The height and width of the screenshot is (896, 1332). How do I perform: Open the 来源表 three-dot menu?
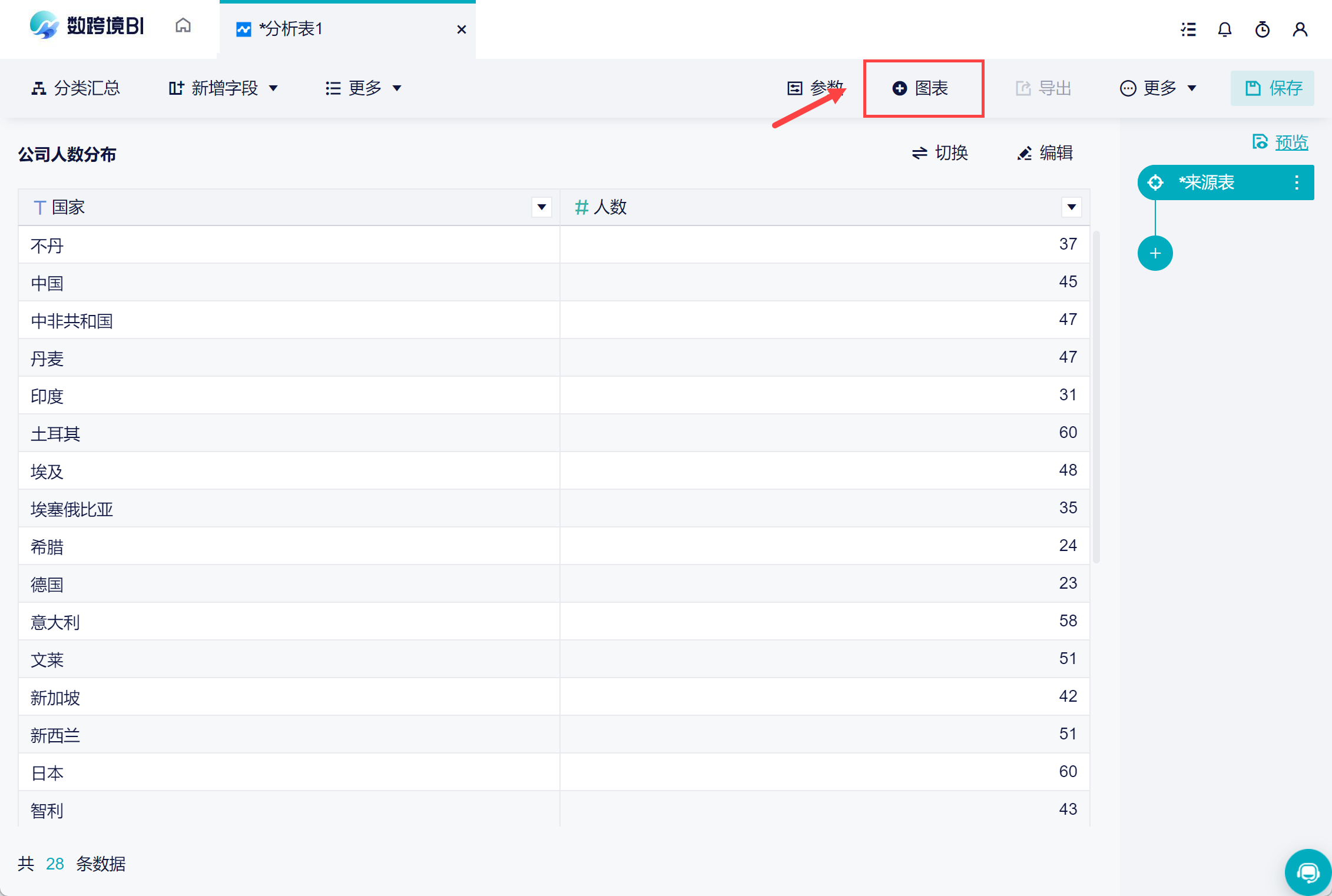pyautogui.click(x=1296, y=182)
